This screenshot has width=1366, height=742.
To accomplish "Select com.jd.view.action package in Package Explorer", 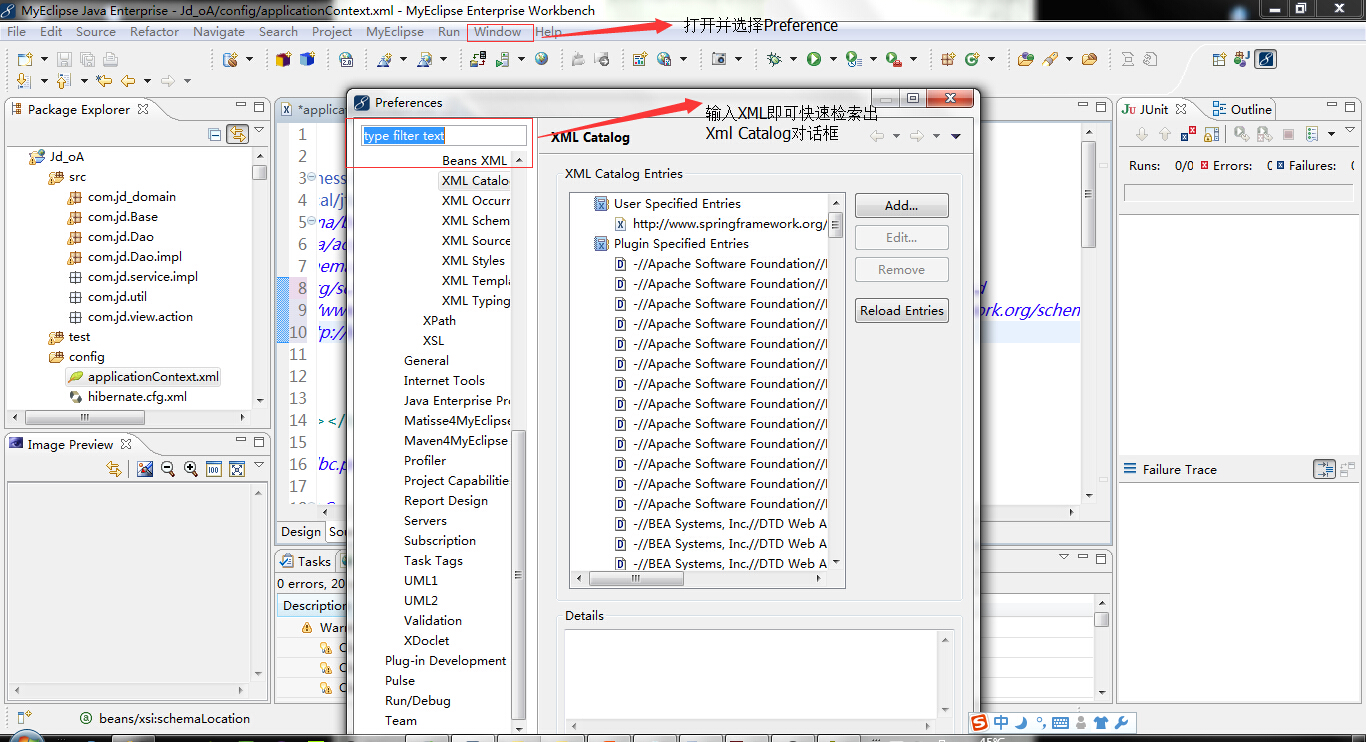I will [x=131, y=317].
